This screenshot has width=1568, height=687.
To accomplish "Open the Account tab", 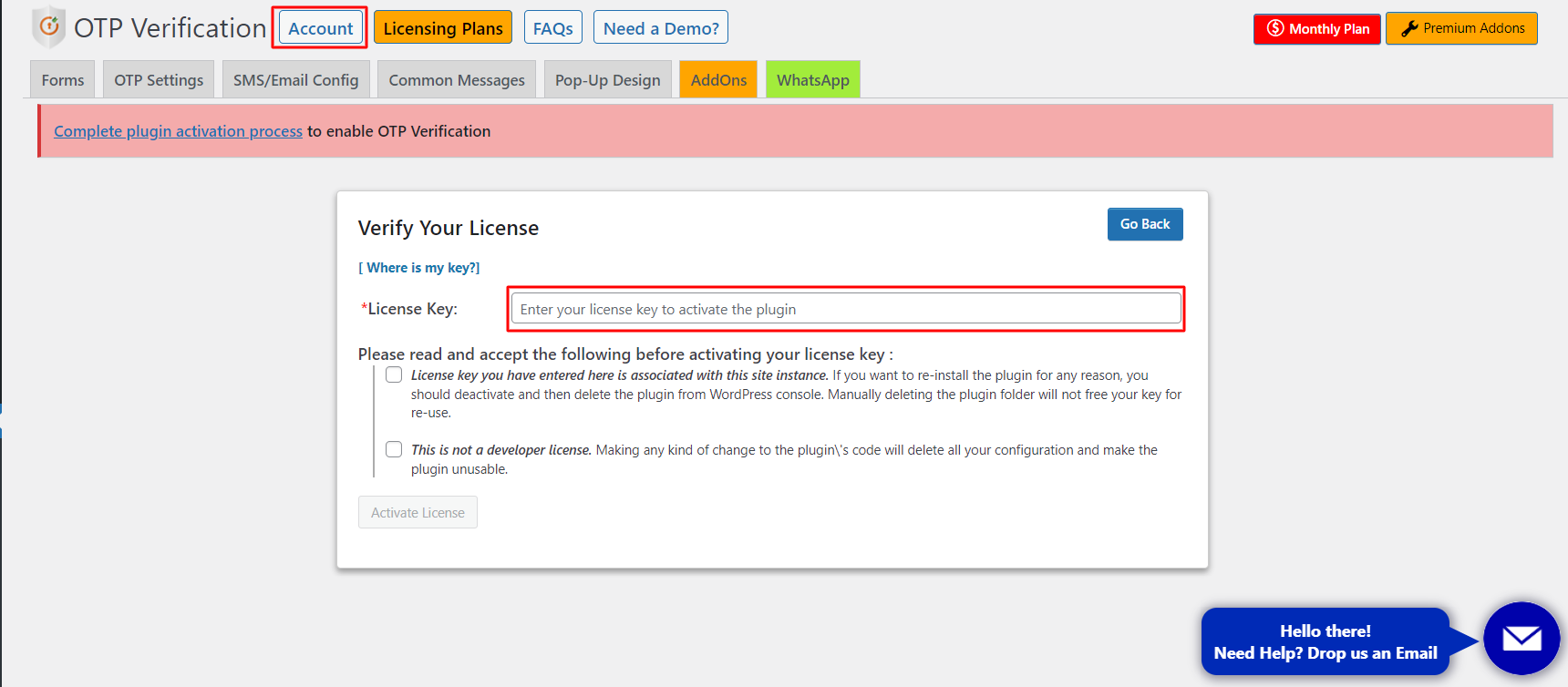I will [320, 28].
